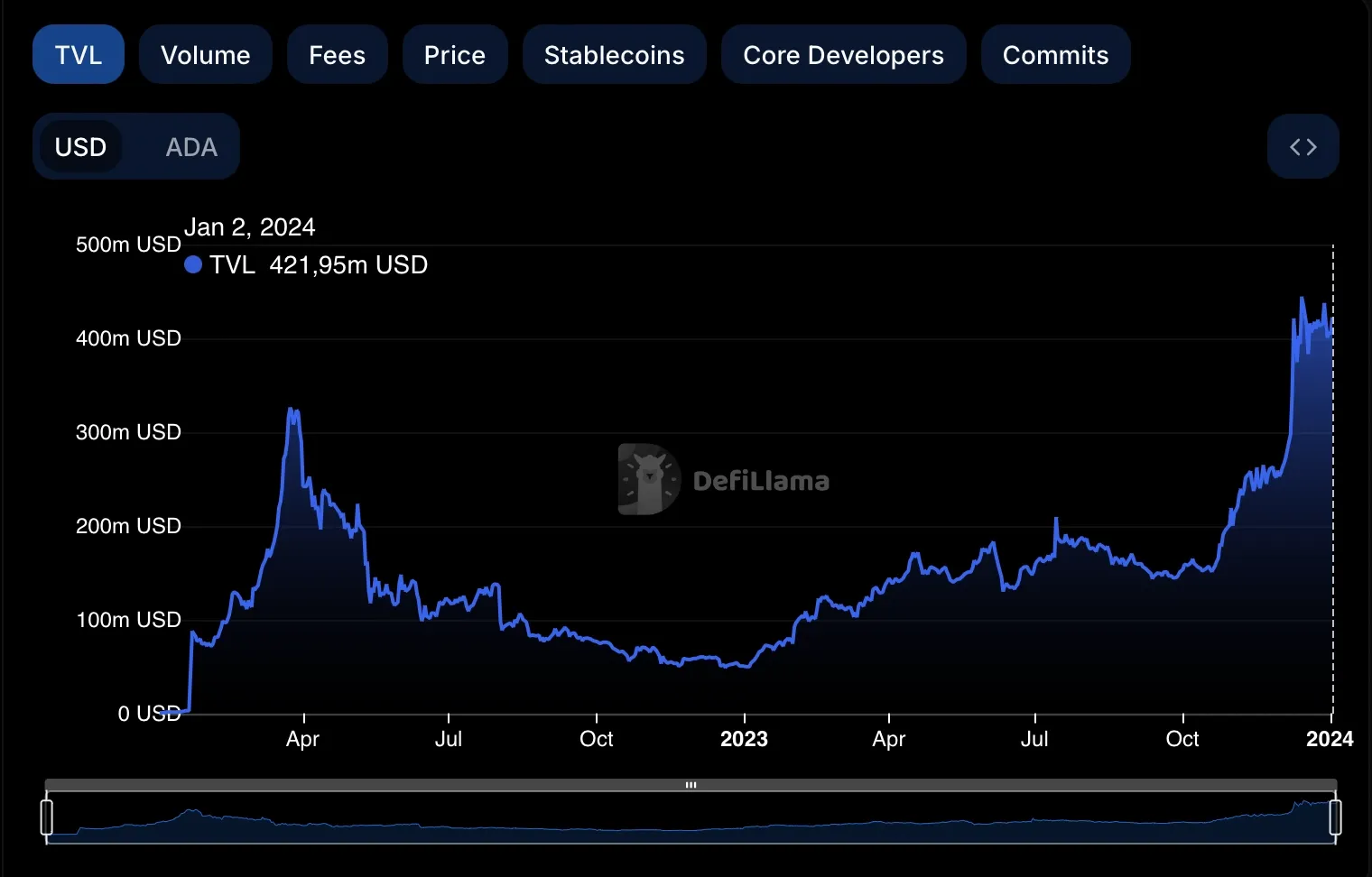The height and width of the screenshot is (877, 1372).
Task: Select the TVL tab
Action: 79,55
